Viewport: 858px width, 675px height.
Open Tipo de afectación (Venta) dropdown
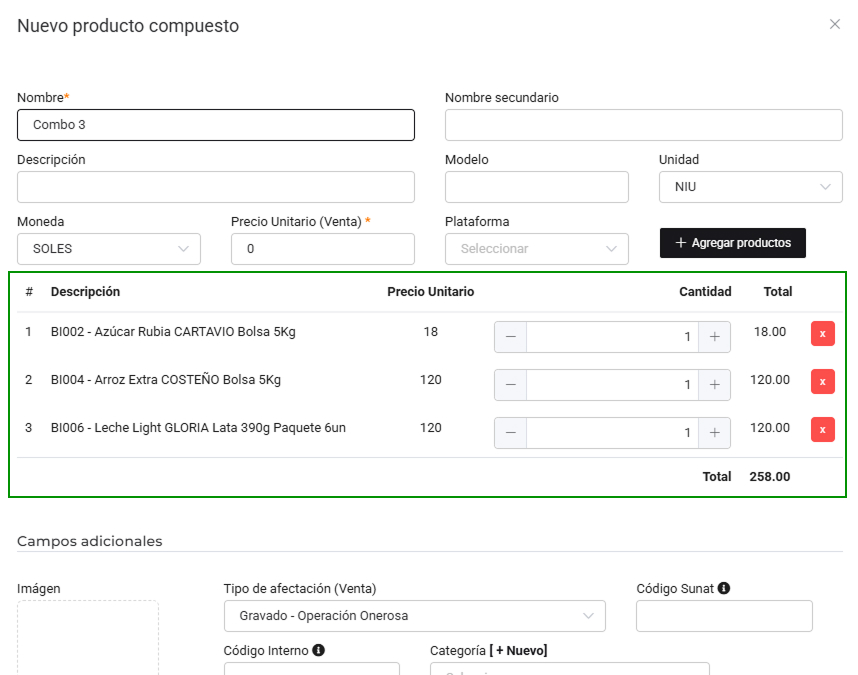[414, 616]
